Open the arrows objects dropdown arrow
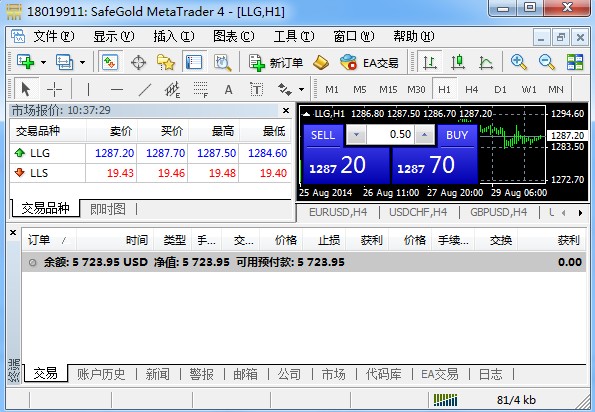 301,90
